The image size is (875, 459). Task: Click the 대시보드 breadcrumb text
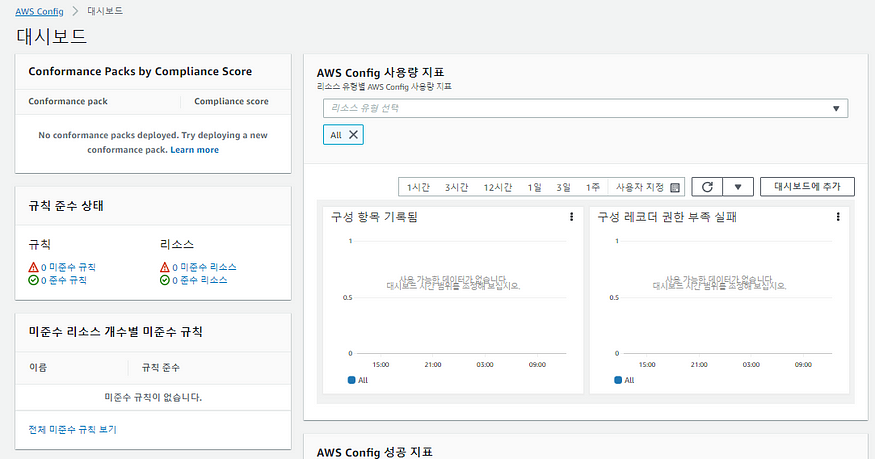click(x=105, y=11)
